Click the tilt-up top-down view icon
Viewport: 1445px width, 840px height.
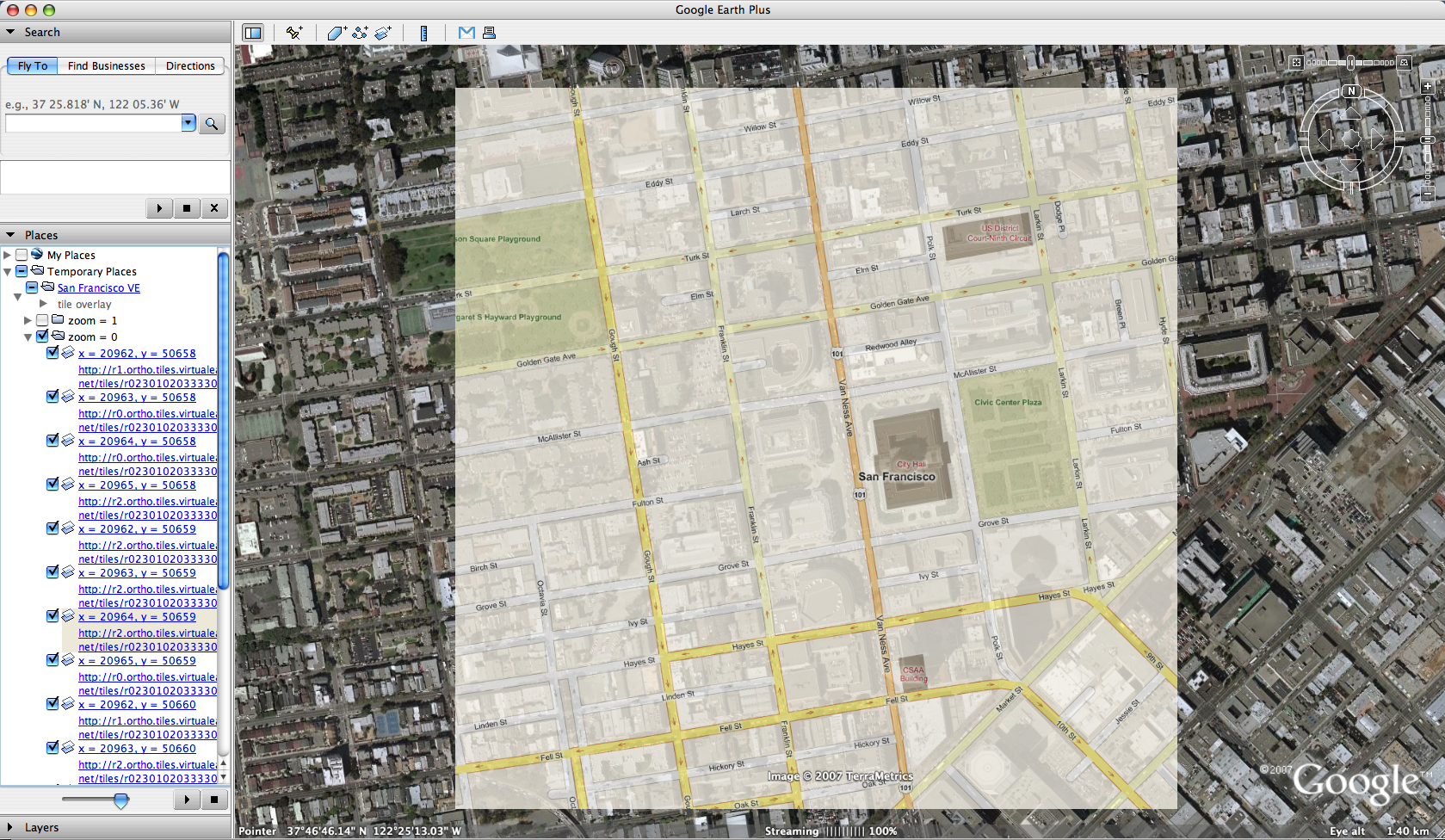1296,62
